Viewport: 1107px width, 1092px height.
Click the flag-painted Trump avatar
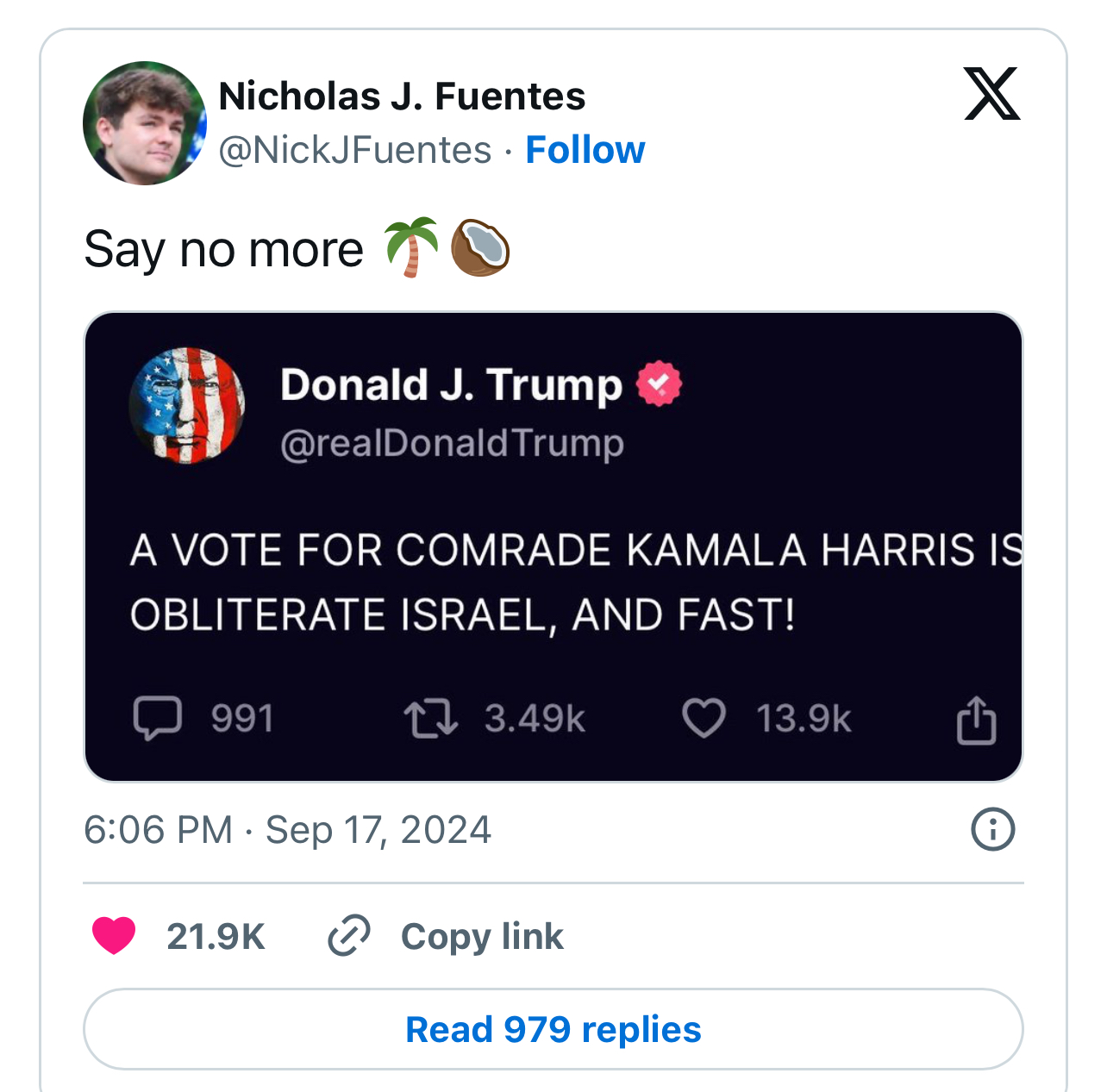[187, 406]
